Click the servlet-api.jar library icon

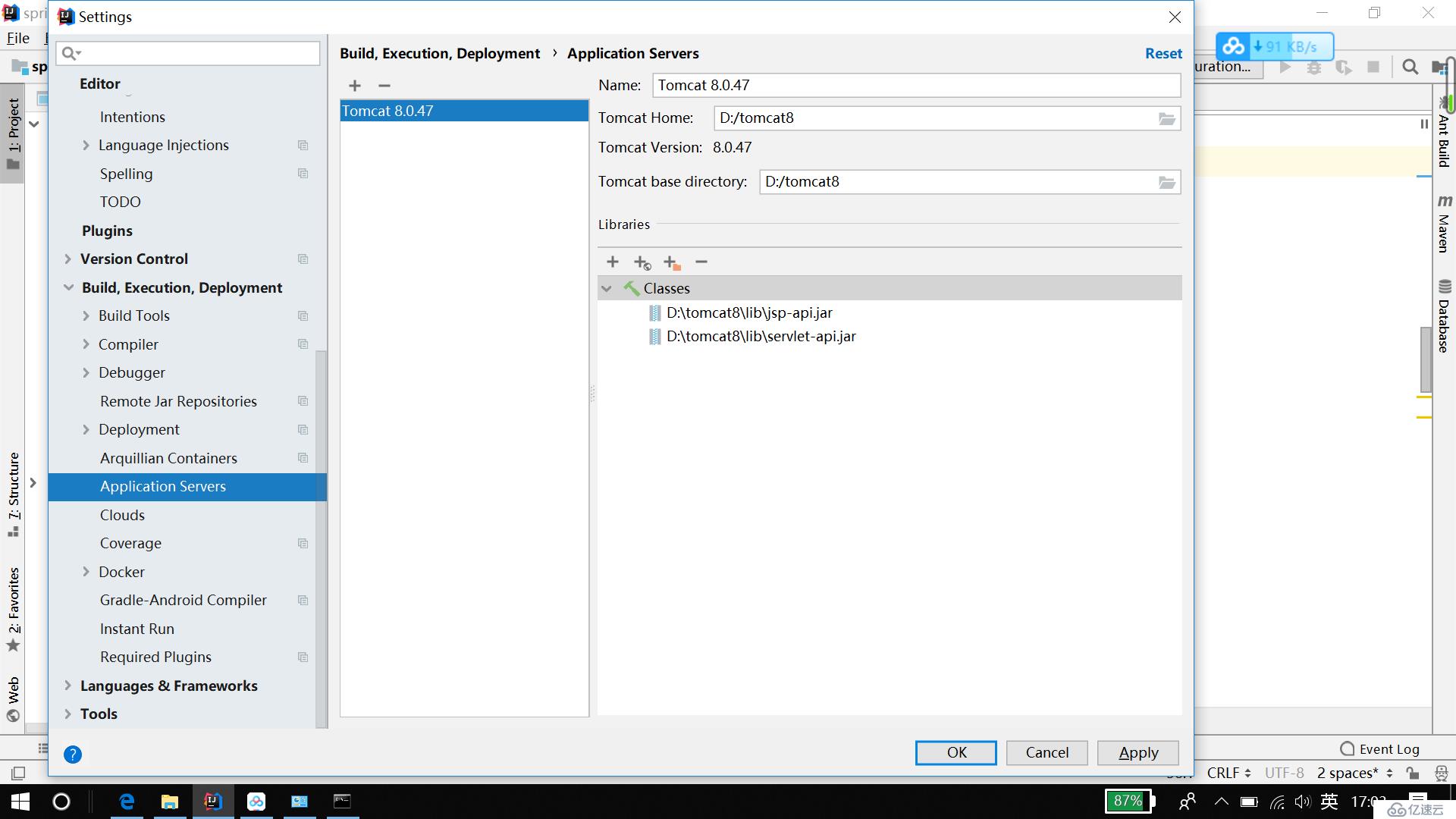[x=655, y=337]
